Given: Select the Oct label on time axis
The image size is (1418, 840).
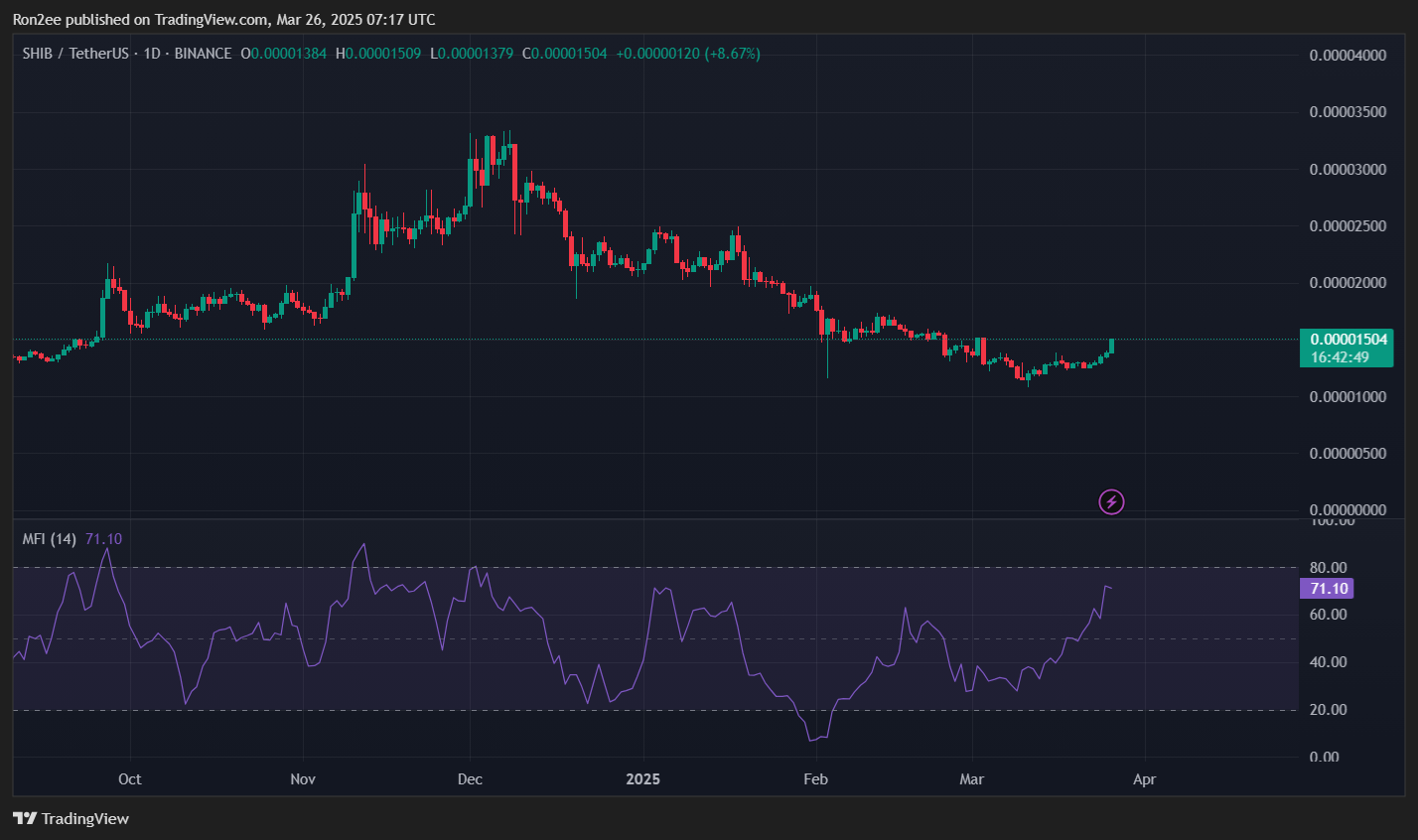Looking at the screenshot, I should 129,779.
